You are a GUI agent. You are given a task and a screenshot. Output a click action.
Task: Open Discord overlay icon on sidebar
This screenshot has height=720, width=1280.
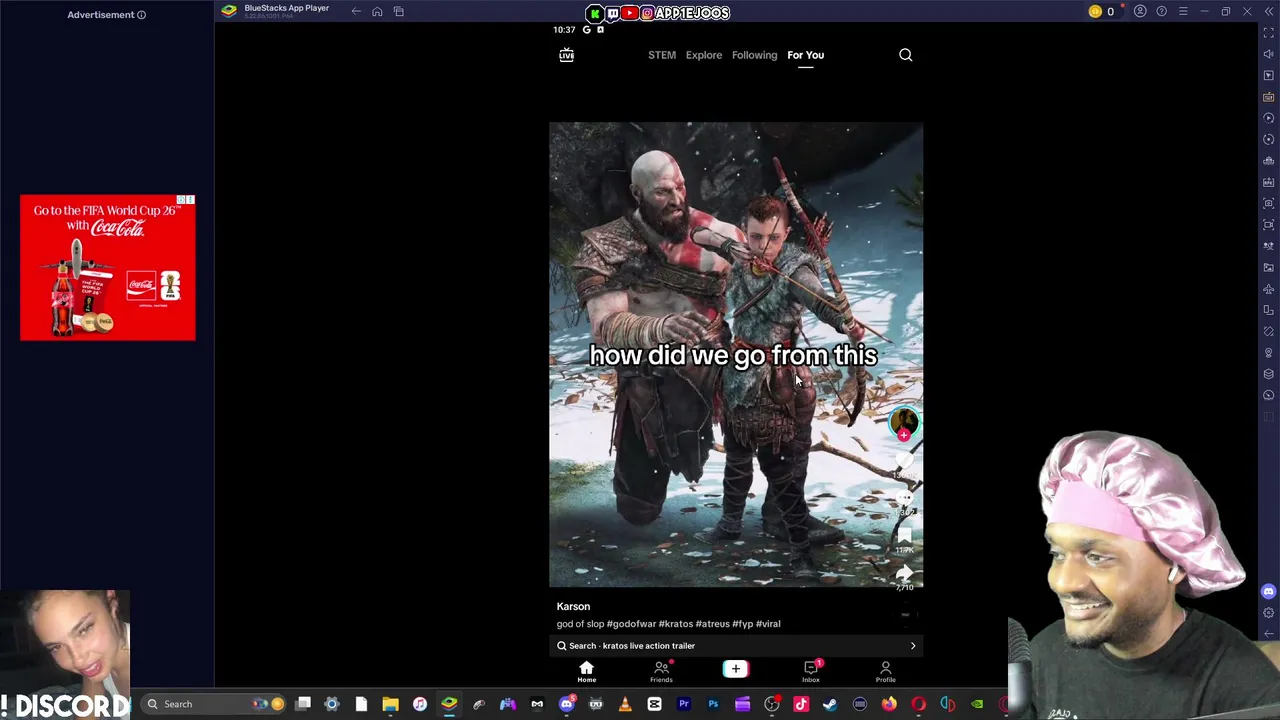[x=1269, y=592]
